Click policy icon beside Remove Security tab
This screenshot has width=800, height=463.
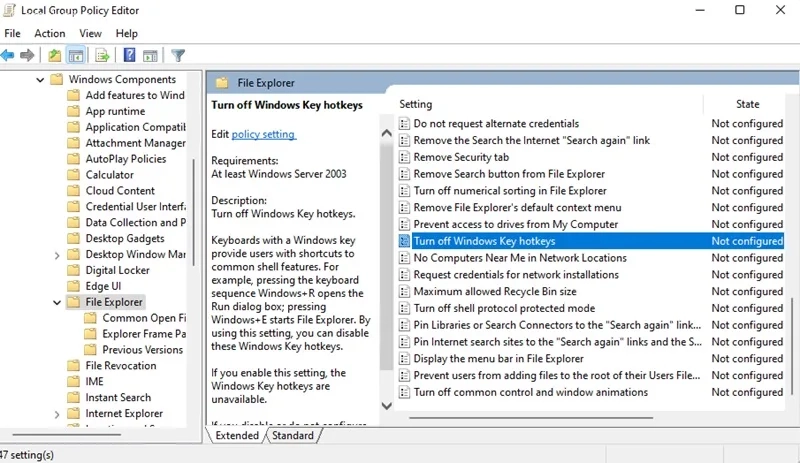coord(404,157)
